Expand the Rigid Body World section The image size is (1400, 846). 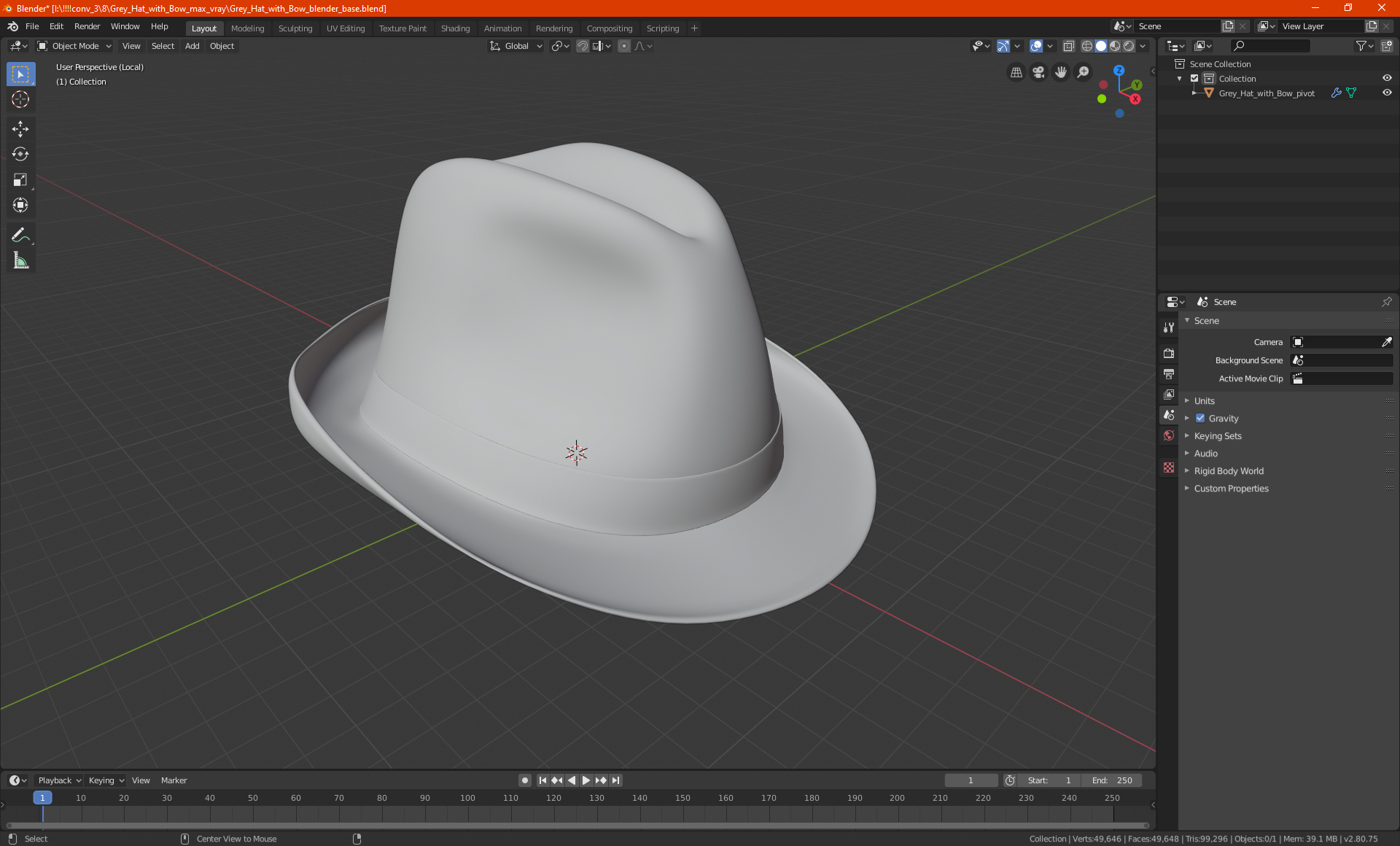click(x=1229, y=470)
